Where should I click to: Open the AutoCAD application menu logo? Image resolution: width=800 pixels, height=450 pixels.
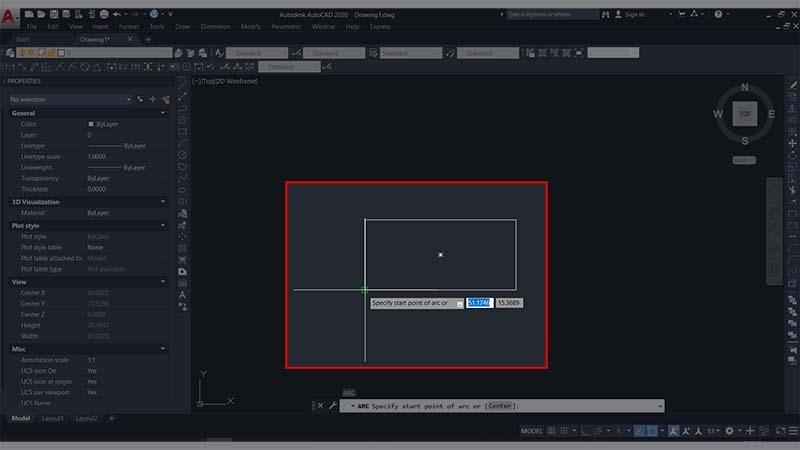(8, 16)
